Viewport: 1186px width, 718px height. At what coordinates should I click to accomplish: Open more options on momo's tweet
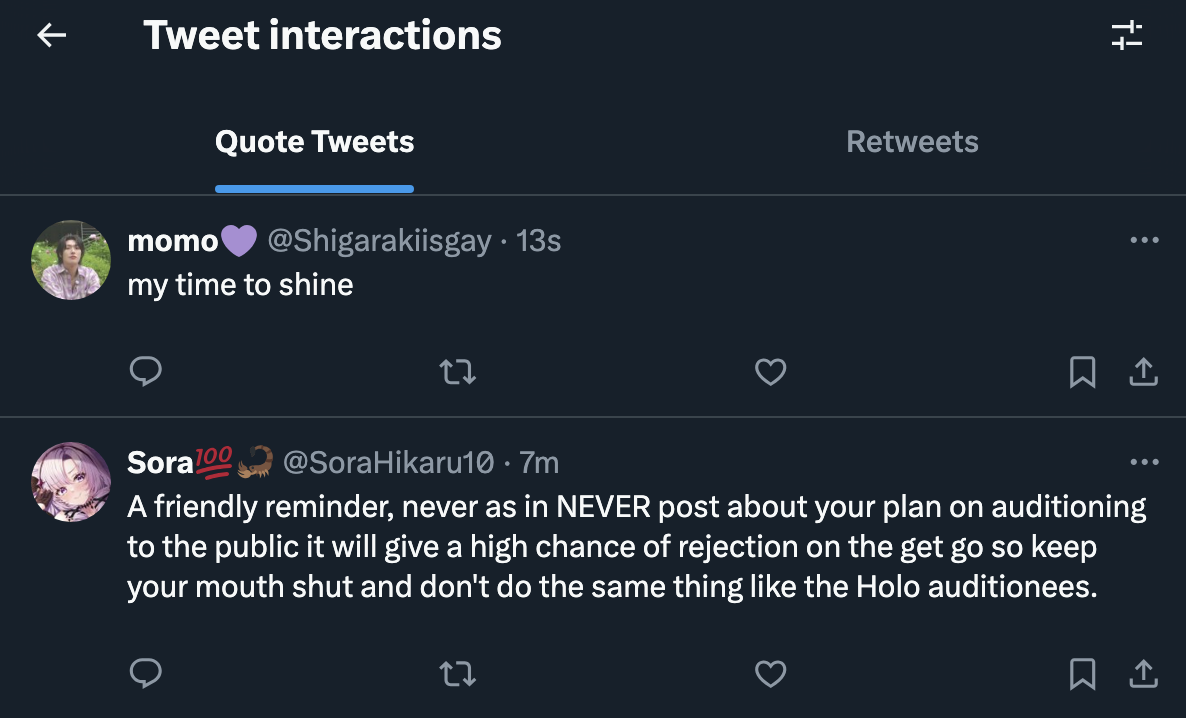[x=1143, y=241]
